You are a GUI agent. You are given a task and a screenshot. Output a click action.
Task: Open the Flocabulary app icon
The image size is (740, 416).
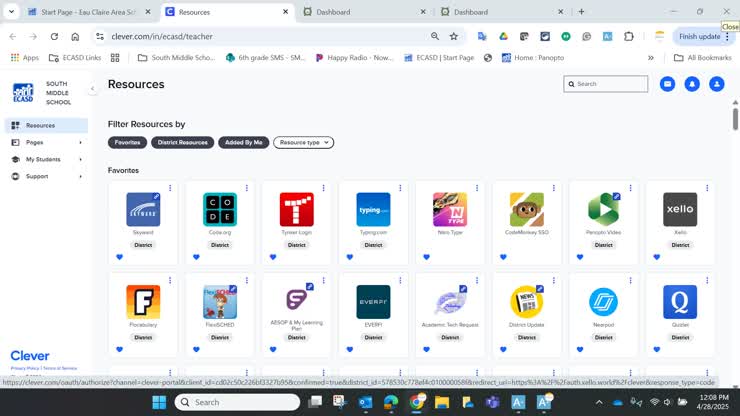tap(143, 302)
